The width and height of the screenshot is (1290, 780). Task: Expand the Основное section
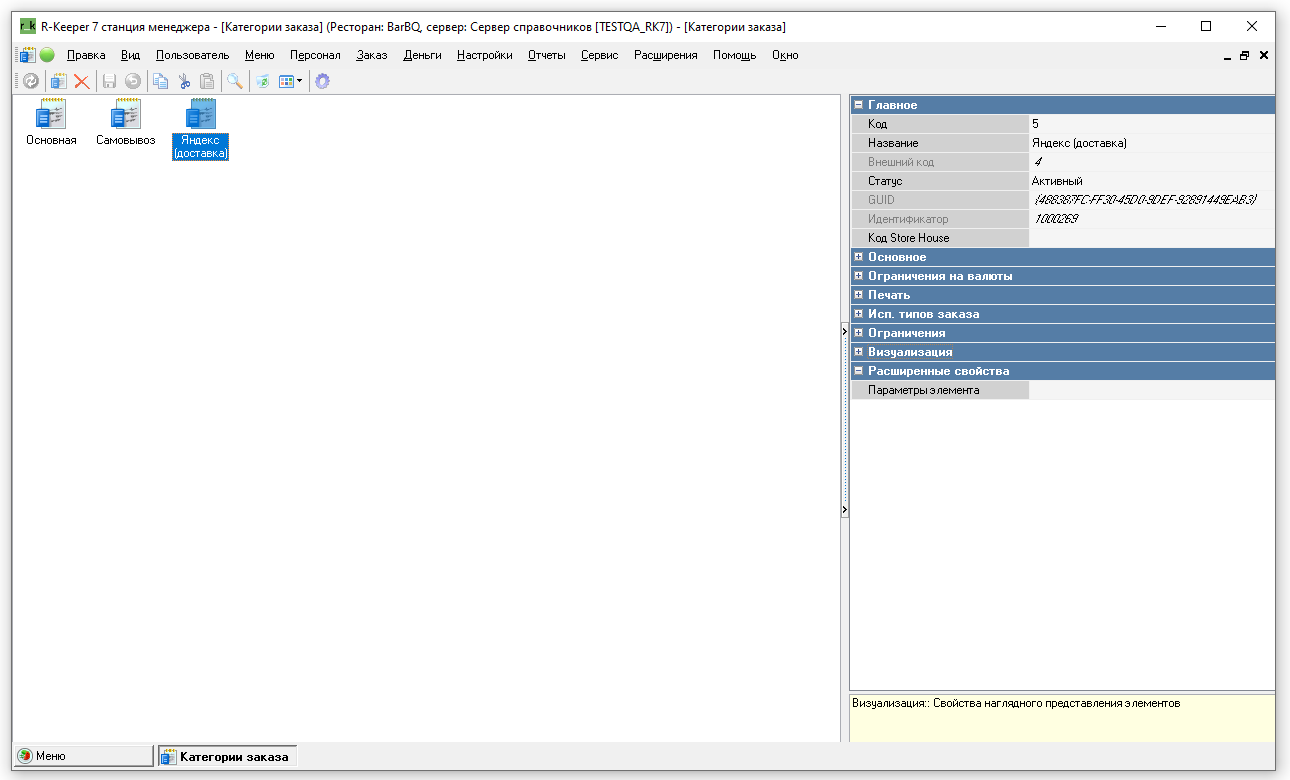[858, 257]
